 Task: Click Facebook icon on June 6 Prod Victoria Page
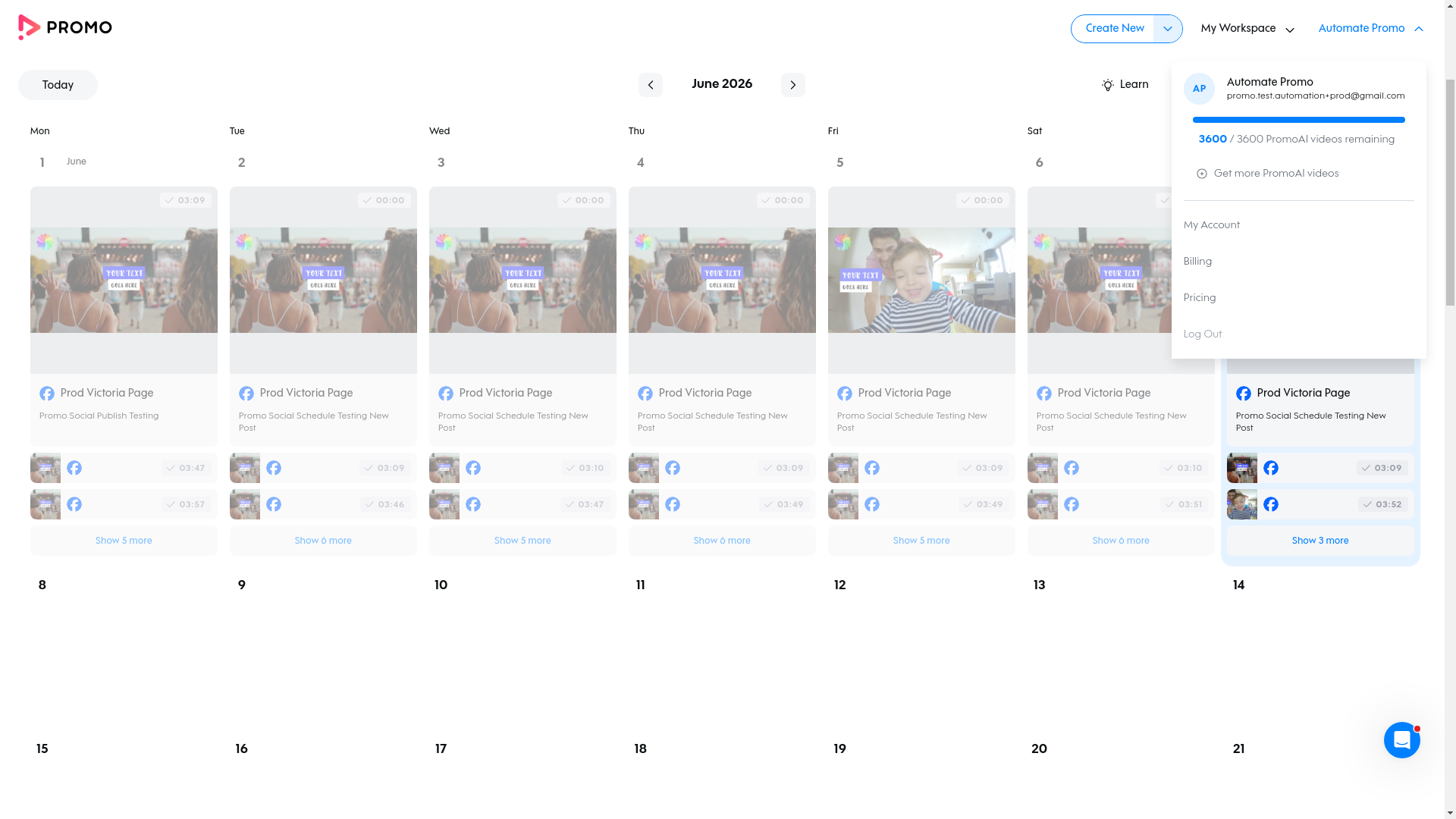click(x=1044, y=394)
